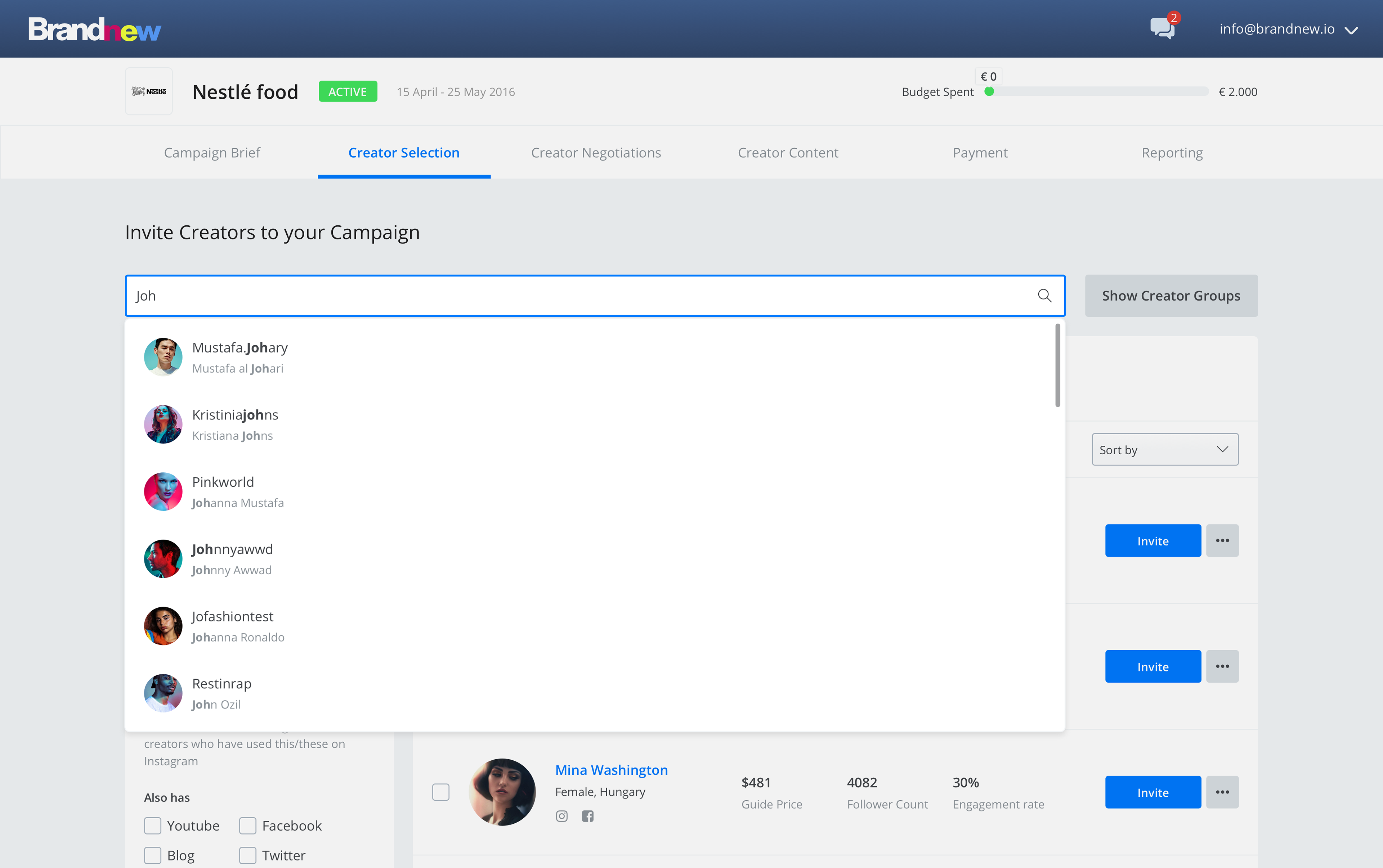Expand the info@brandnew.io account menu
Image resolution: width=1383 pixels, height=868 pixels.
point(1288,29)
